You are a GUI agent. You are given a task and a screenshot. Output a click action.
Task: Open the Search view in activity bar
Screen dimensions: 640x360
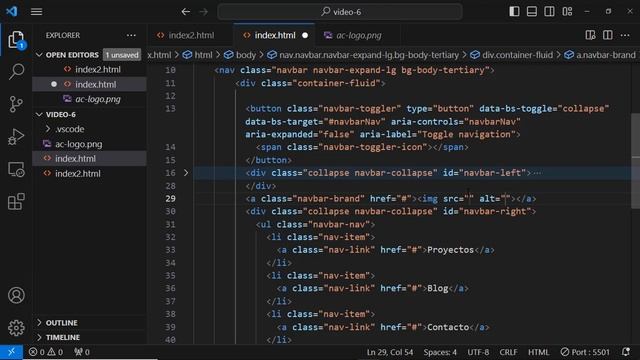pos(16,71)
